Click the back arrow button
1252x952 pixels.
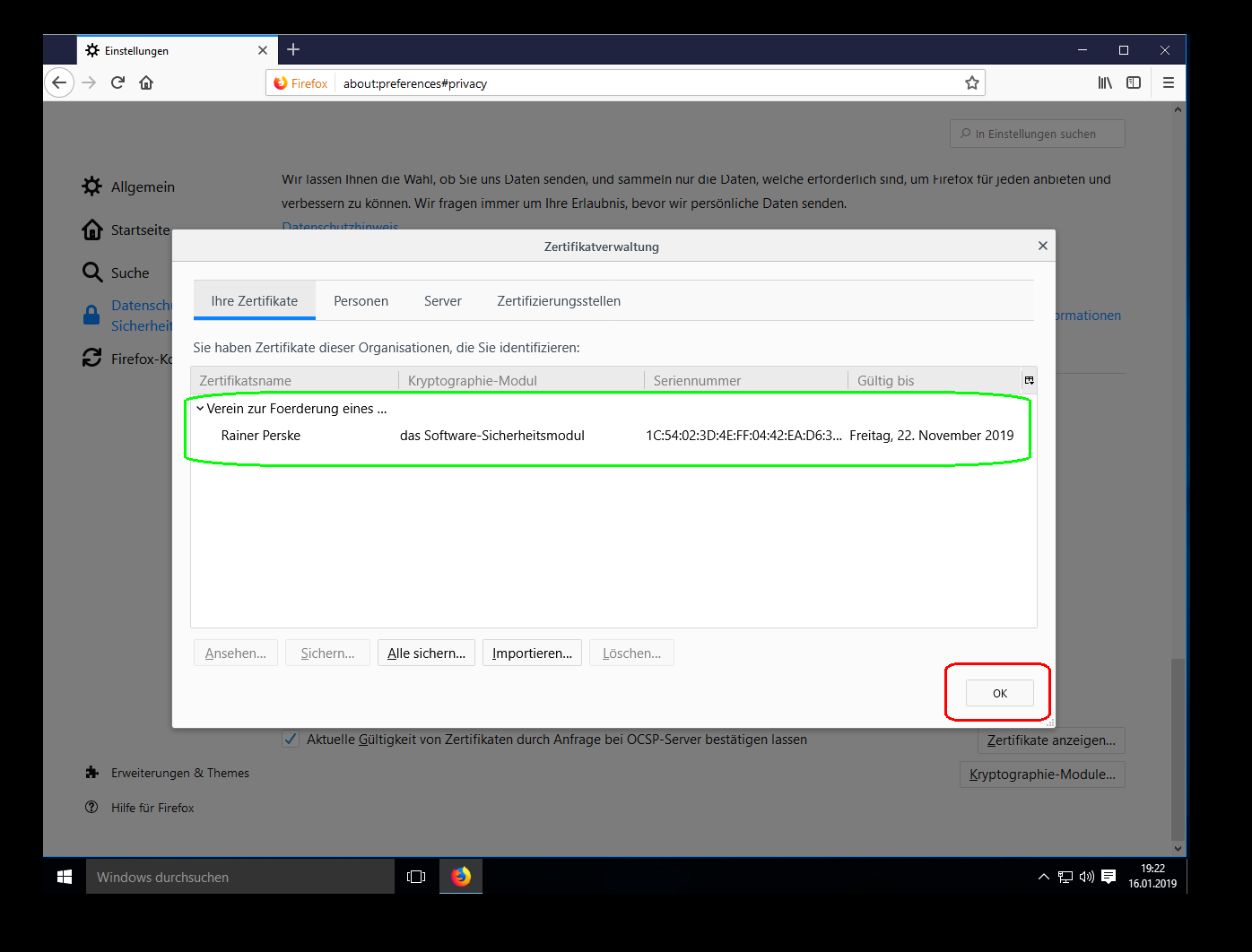tap(59, 82)
